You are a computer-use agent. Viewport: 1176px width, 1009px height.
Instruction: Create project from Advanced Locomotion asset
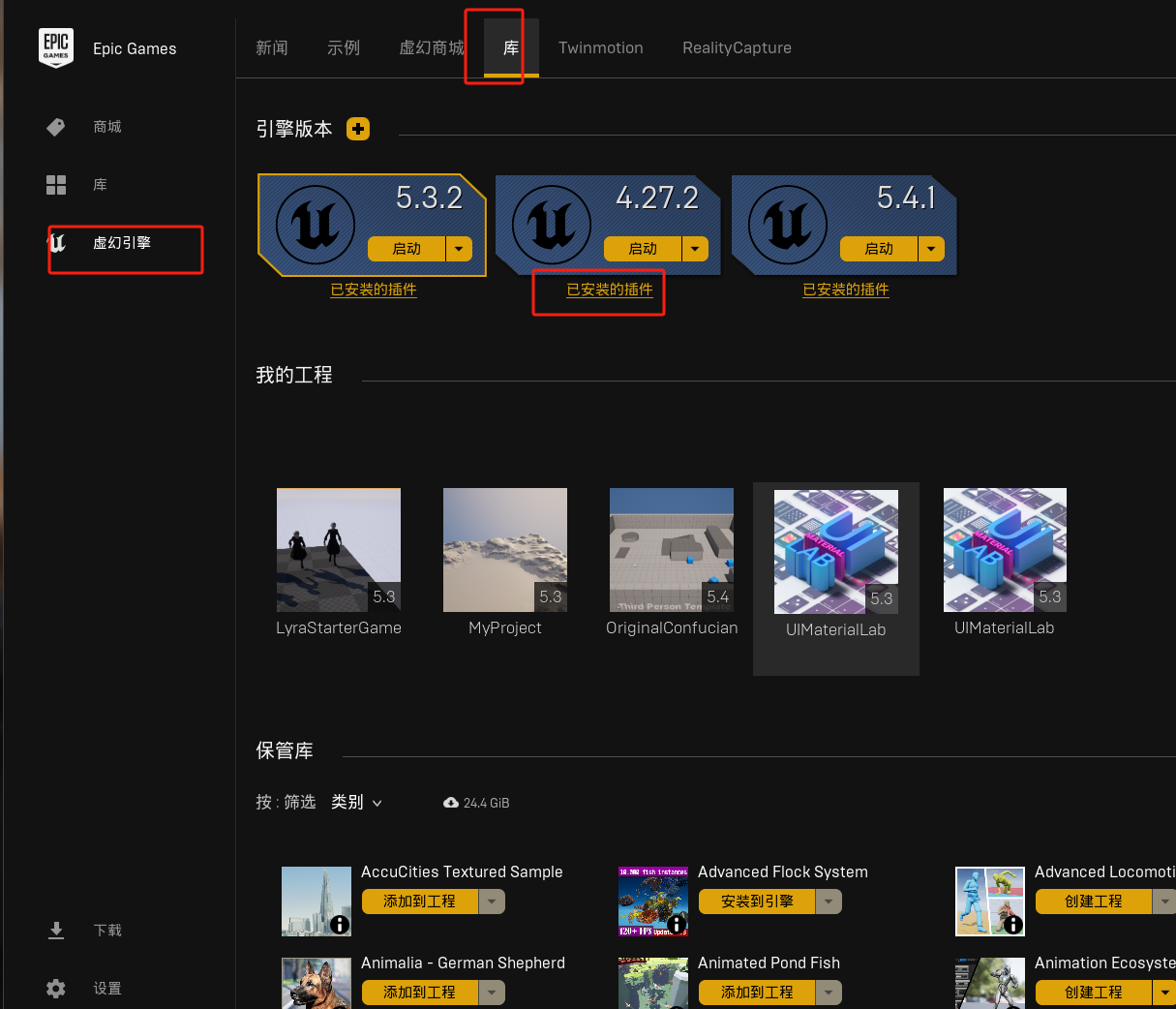point(1094,902)
